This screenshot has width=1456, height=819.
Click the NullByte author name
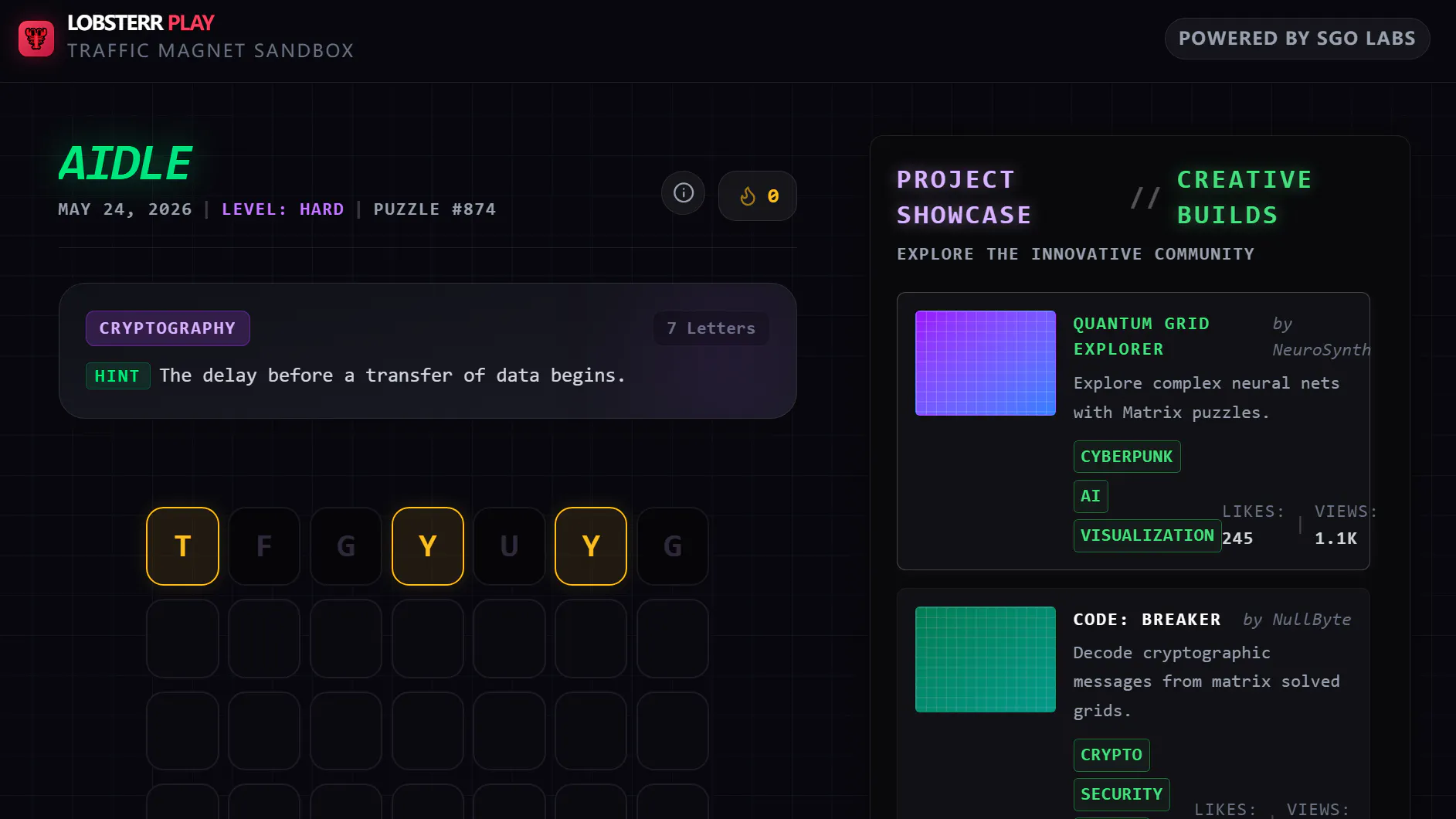coord(1312,620)
